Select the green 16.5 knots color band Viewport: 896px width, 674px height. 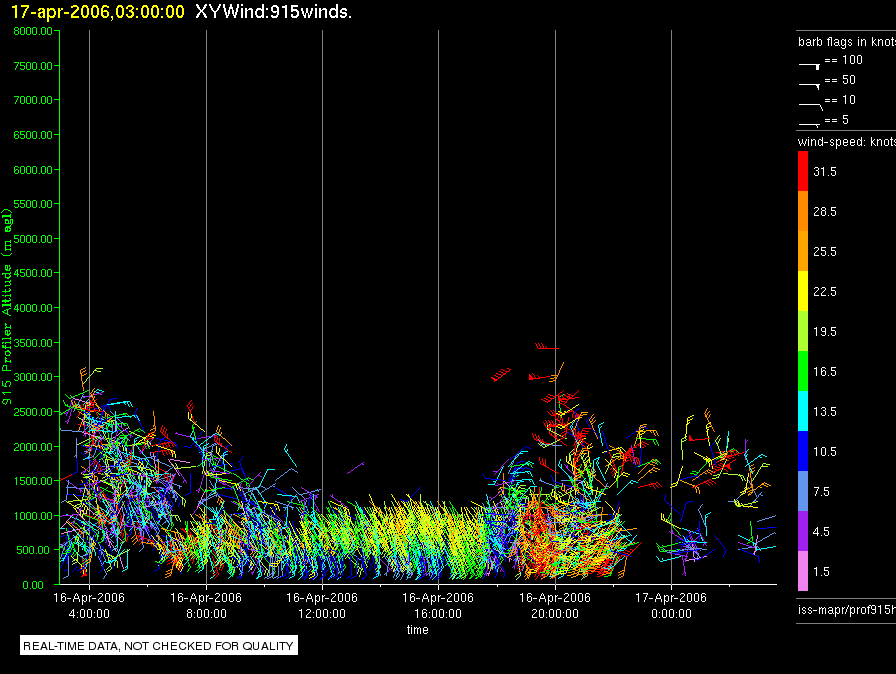point(803,371)
